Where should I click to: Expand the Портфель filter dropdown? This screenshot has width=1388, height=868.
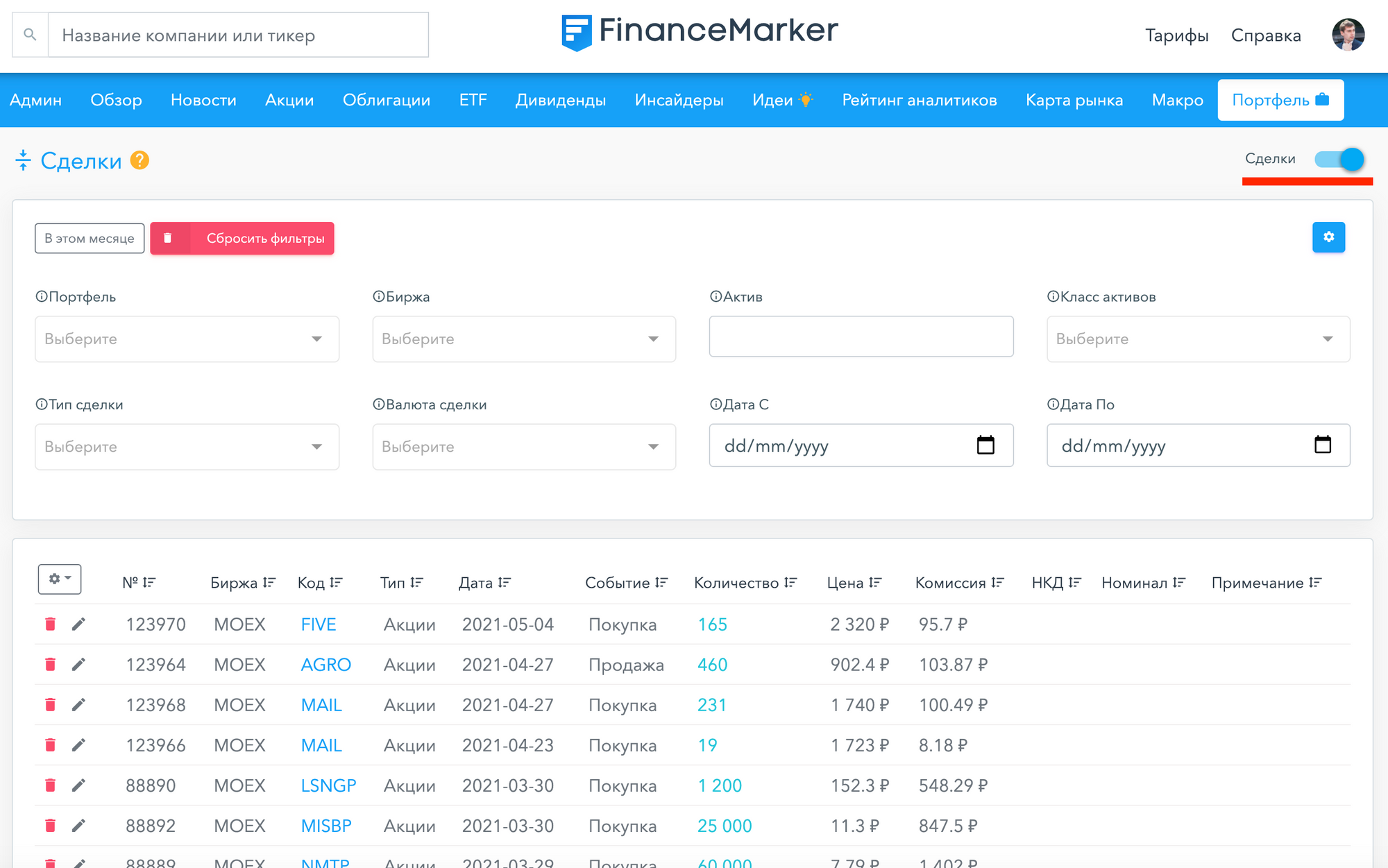[187, 339]
